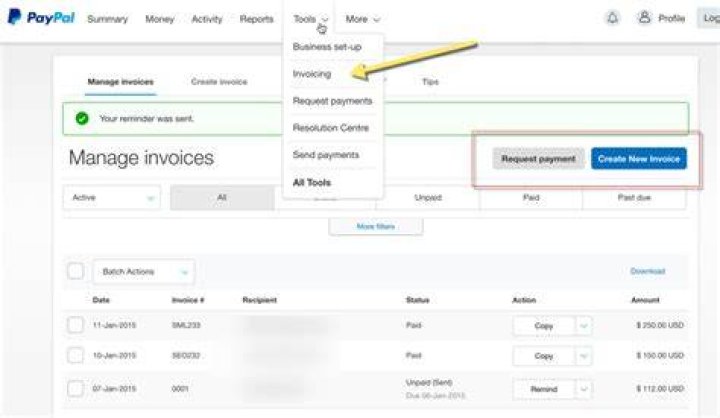Expand the More menu
The width and height of the screenshot is (720, 418).
(x=363, y=19)
